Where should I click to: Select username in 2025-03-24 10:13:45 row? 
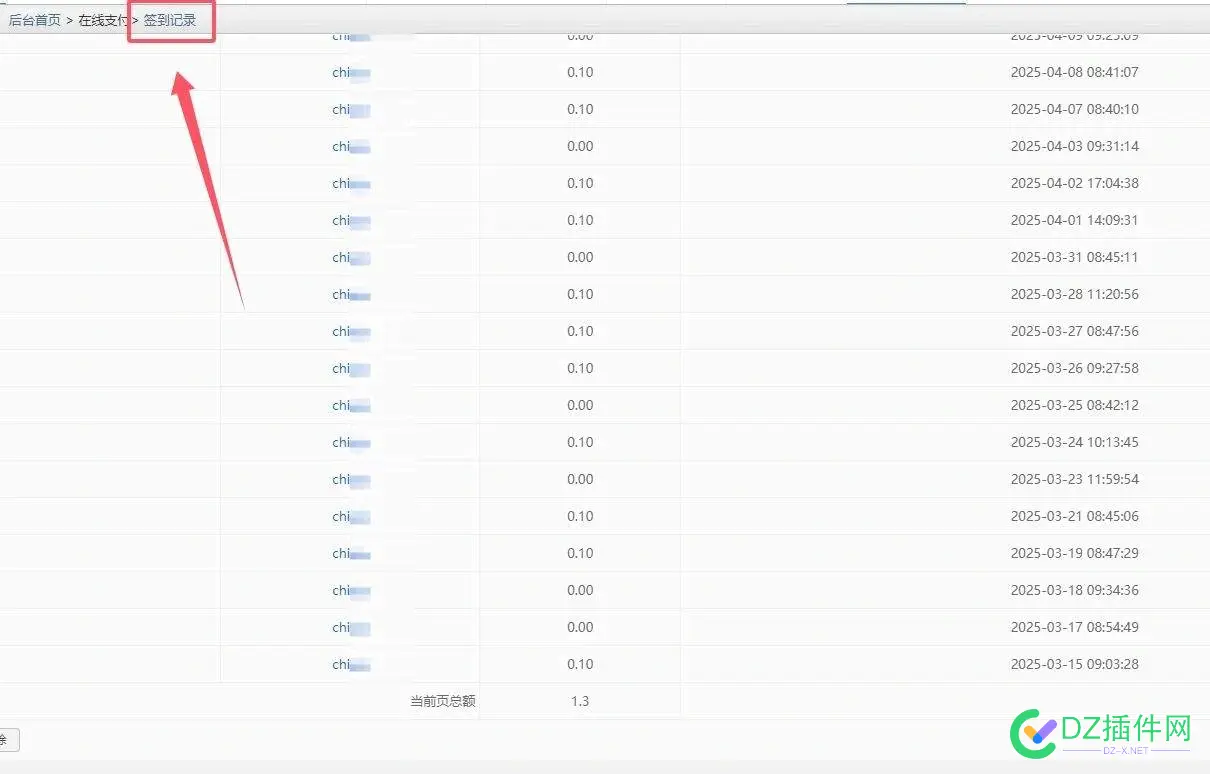(350, 442)
